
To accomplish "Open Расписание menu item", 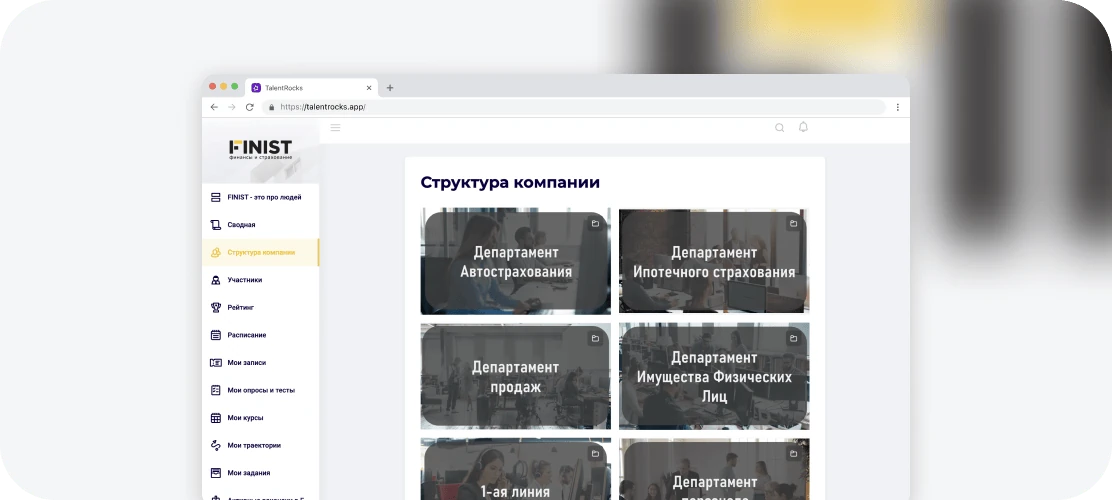I will click(x=260, y=335).
